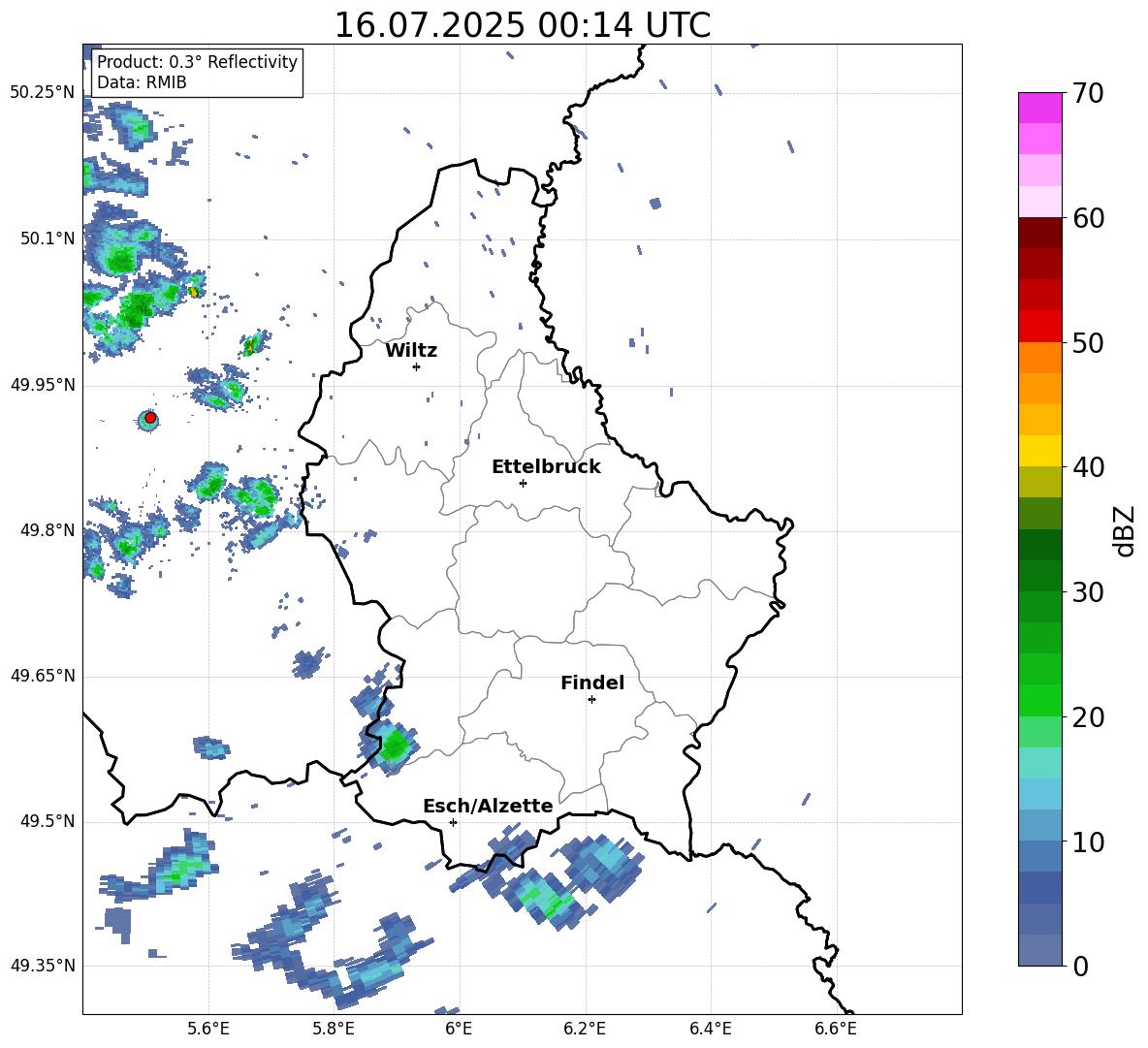Click the "Data: RMIB" text
Image resolution: width=1148 pixels, height=1048 pixels.
142,82
